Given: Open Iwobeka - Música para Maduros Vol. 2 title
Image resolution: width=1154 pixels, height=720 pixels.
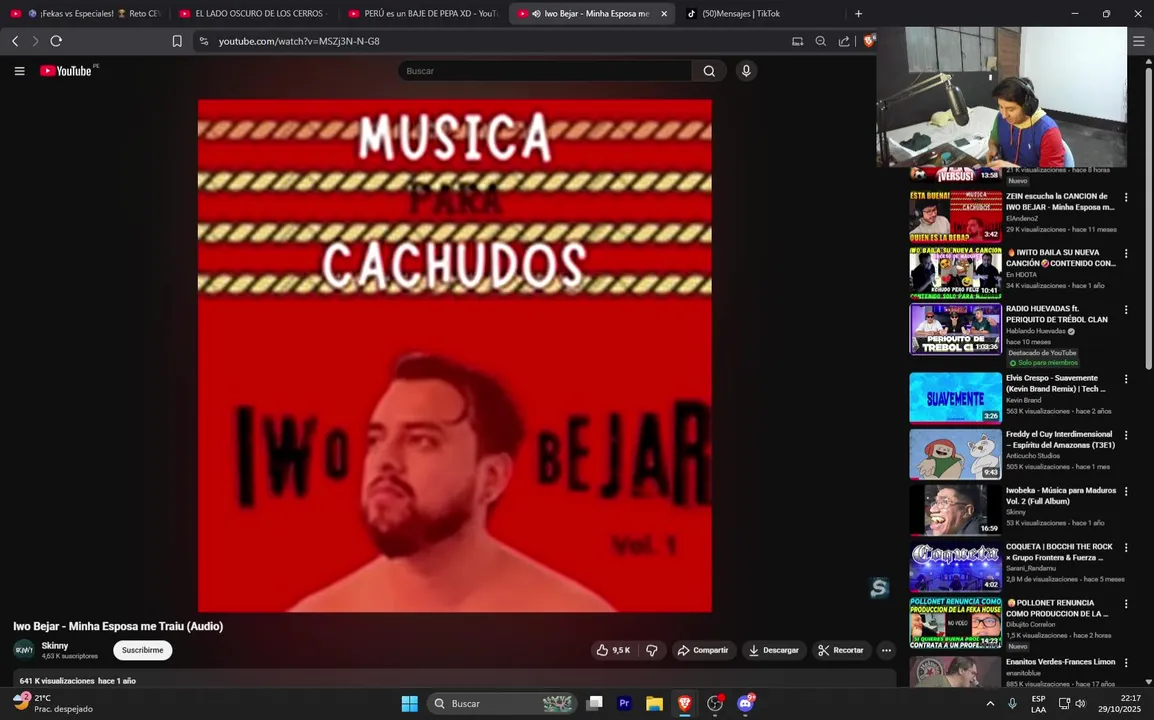Looking at the screenshot, I should click(x=1061, y=495).
